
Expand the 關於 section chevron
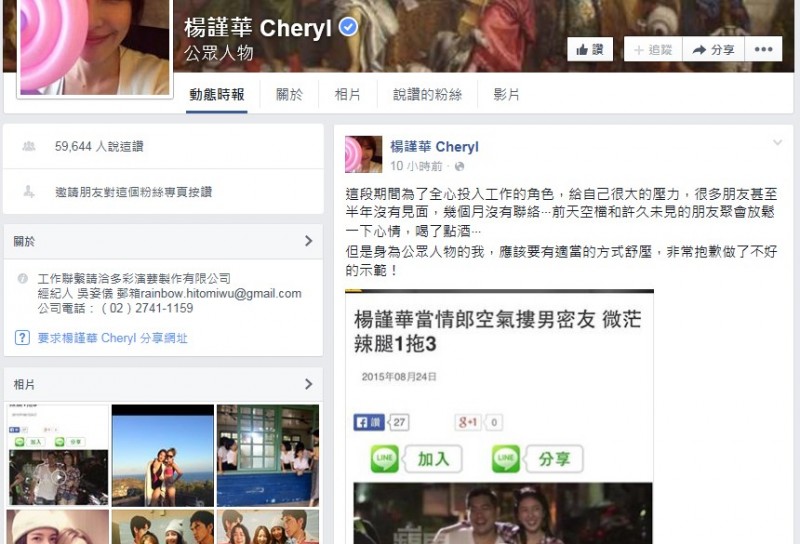[308, 241]
